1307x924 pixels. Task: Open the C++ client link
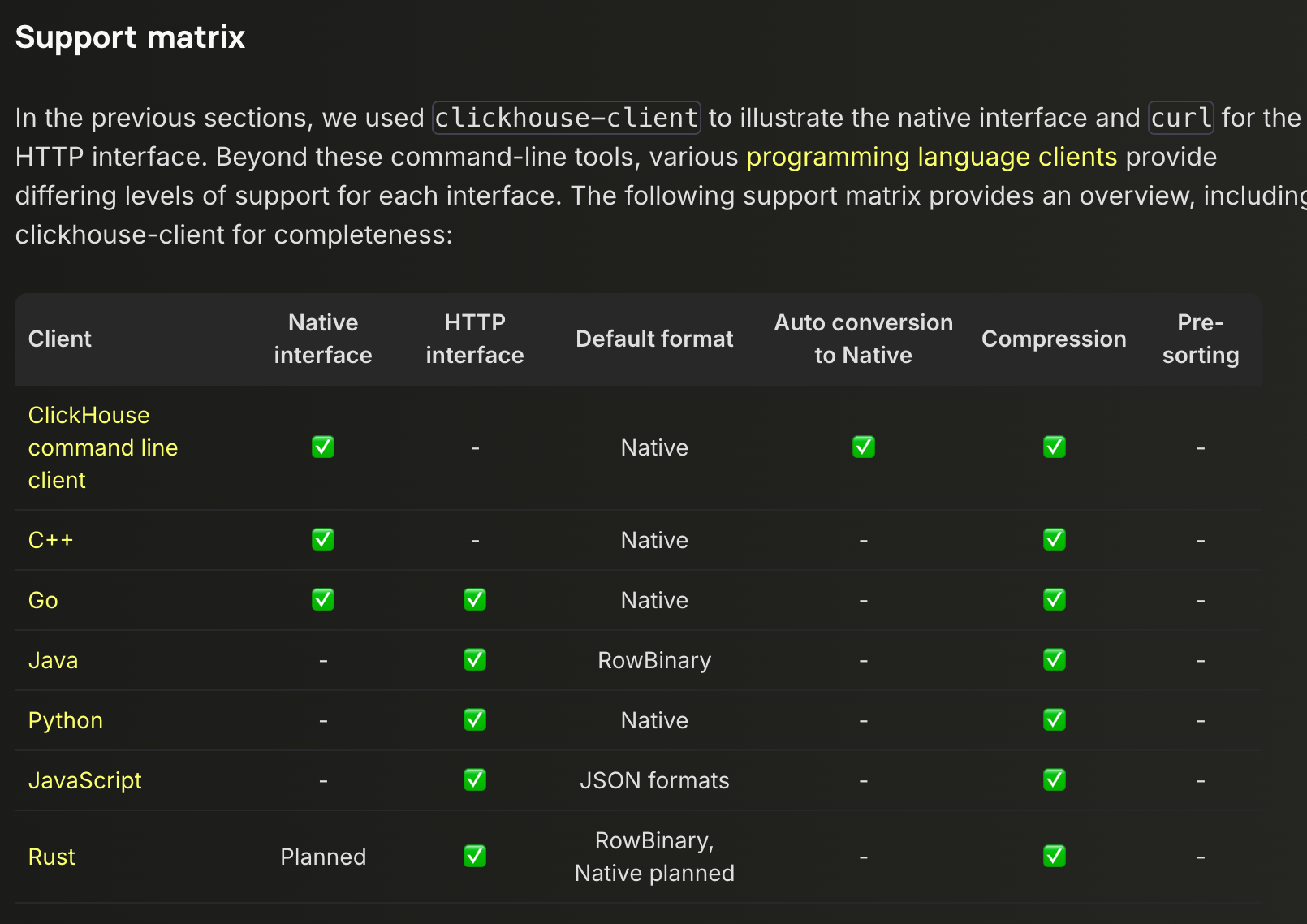click(x=50, y=540)
